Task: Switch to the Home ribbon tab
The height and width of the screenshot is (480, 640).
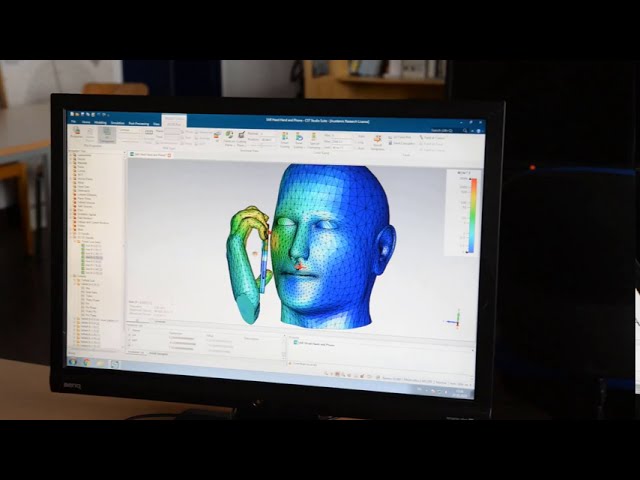Action: [86, 122]
